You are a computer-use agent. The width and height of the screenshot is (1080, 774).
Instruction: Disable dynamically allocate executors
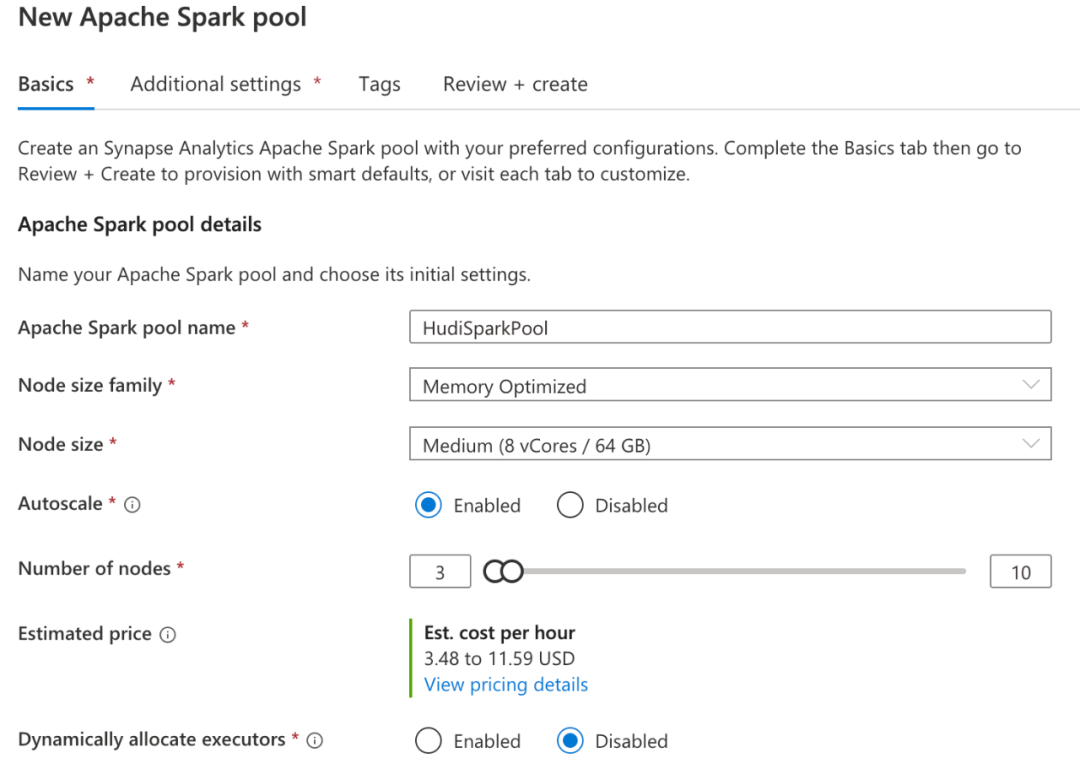point(570,741)
